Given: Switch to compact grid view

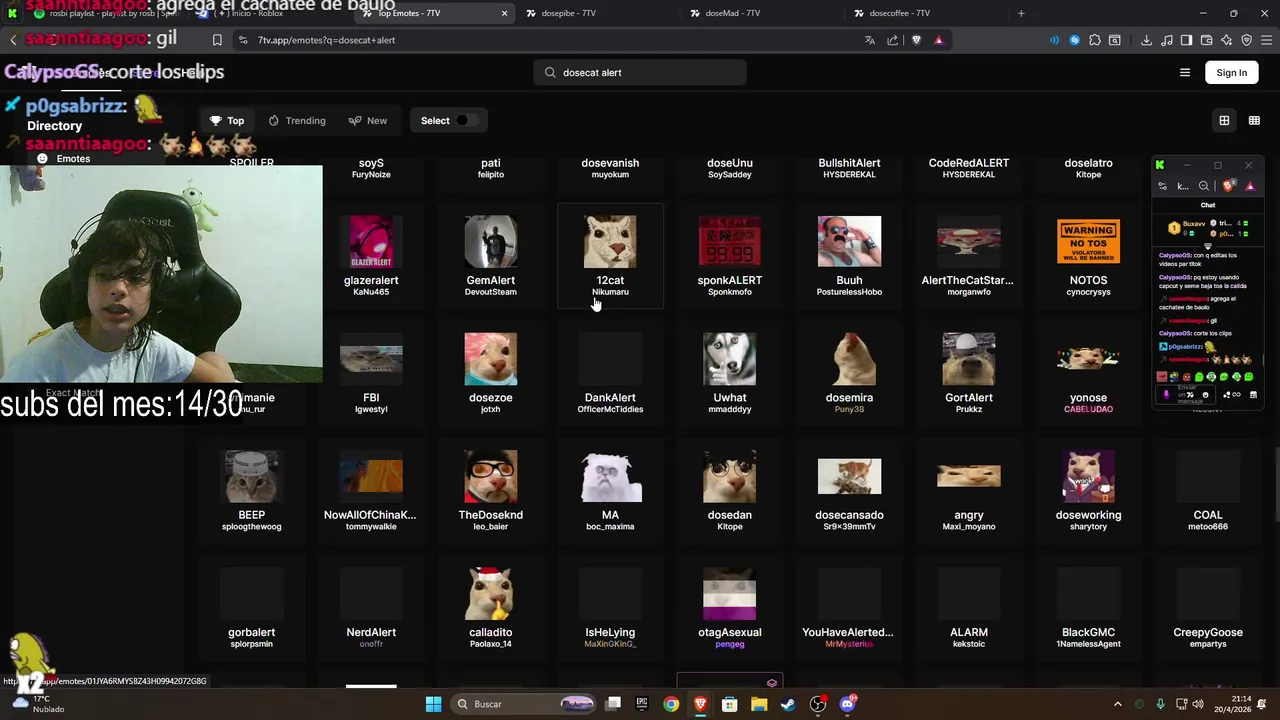Looking at the screenshot, I should 1254,120.
